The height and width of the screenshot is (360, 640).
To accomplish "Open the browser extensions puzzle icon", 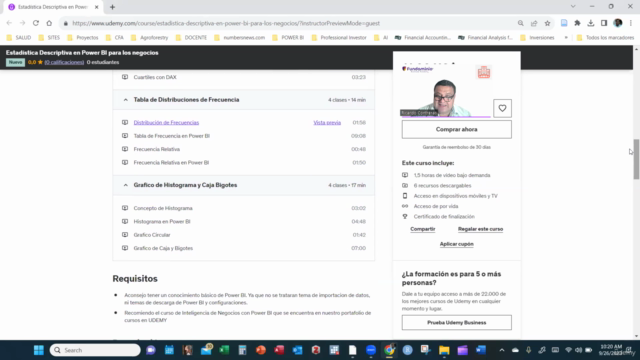I will coord(577,23).
